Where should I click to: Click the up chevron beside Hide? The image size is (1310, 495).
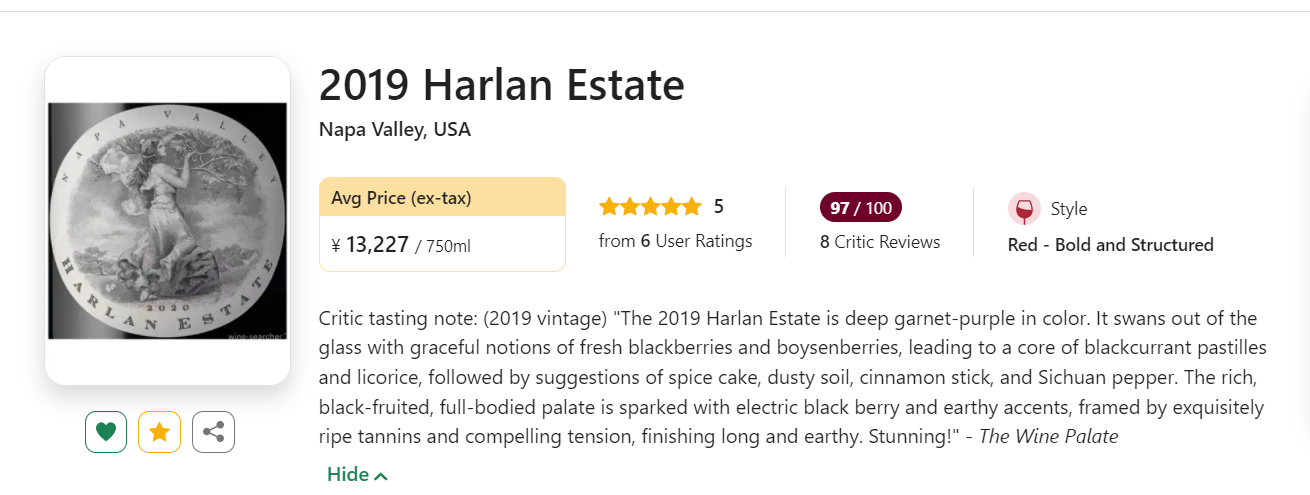(381, 476)
